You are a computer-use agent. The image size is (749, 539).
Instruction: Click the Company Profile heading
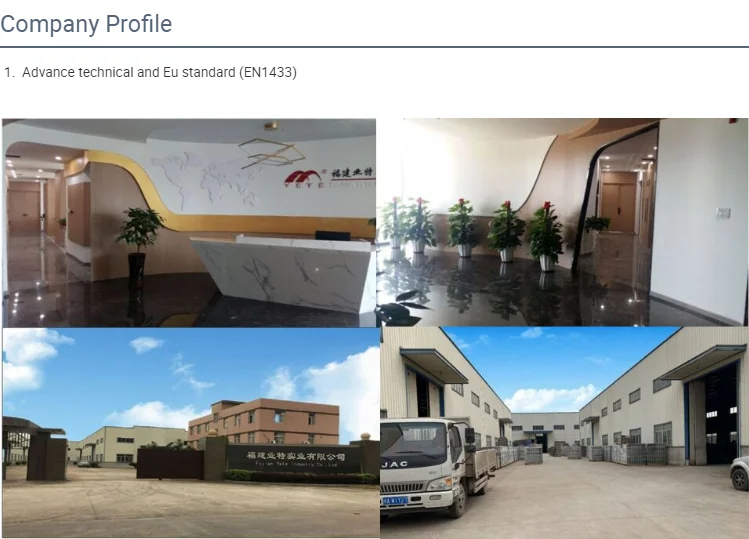coord(86,24)
